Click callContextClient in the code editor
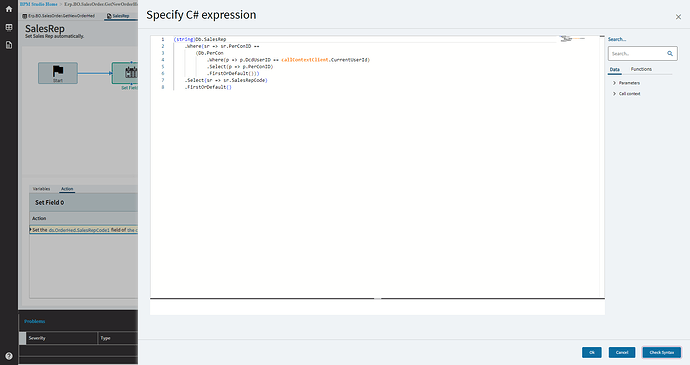Viewport: 690px width, 365px height. (305, 60)
